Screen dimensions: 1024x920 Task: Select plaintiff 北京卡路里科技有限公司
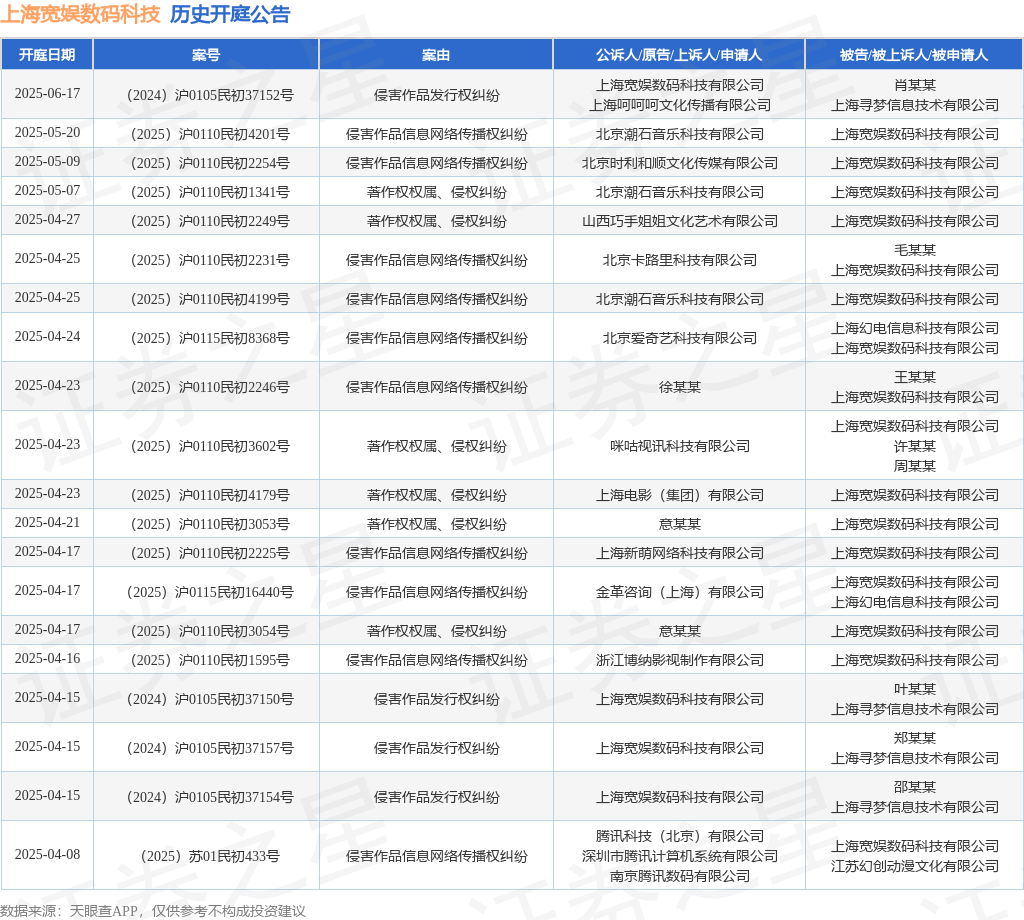tap(680, 260)
